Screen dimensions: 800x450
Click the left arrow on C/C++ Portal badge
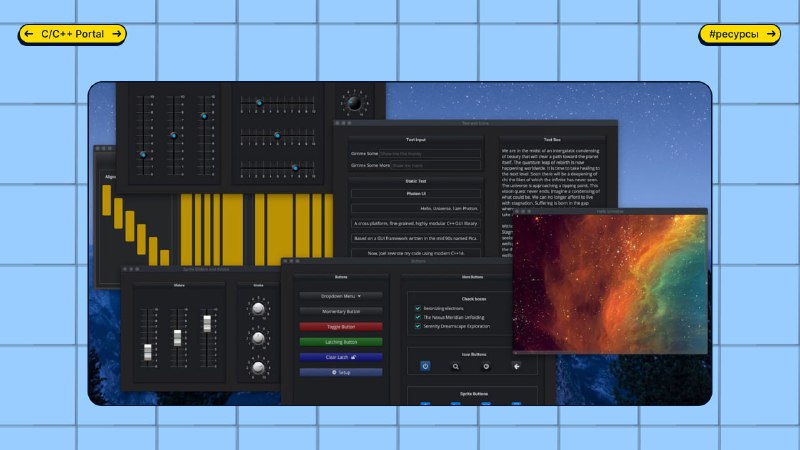29,34
